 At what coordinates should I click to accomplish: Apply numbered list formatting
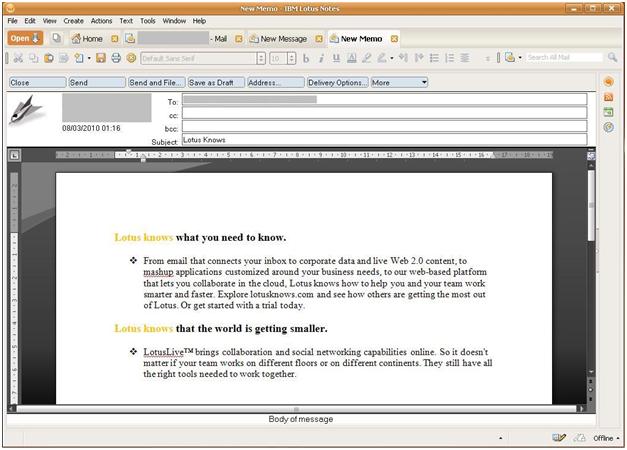pos(449,58)
